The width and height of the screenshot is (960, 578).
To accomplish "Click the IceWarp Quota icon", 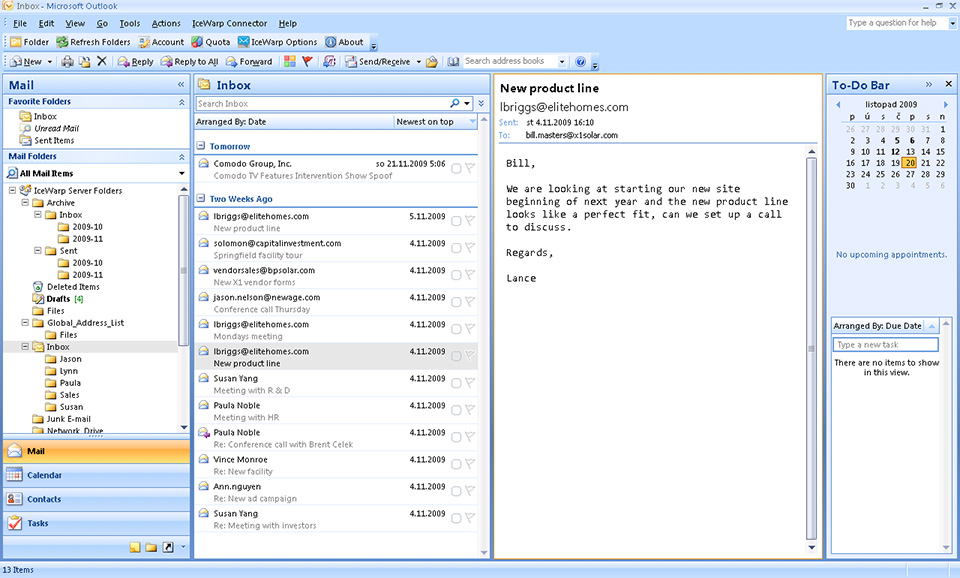I will point(211,42).
